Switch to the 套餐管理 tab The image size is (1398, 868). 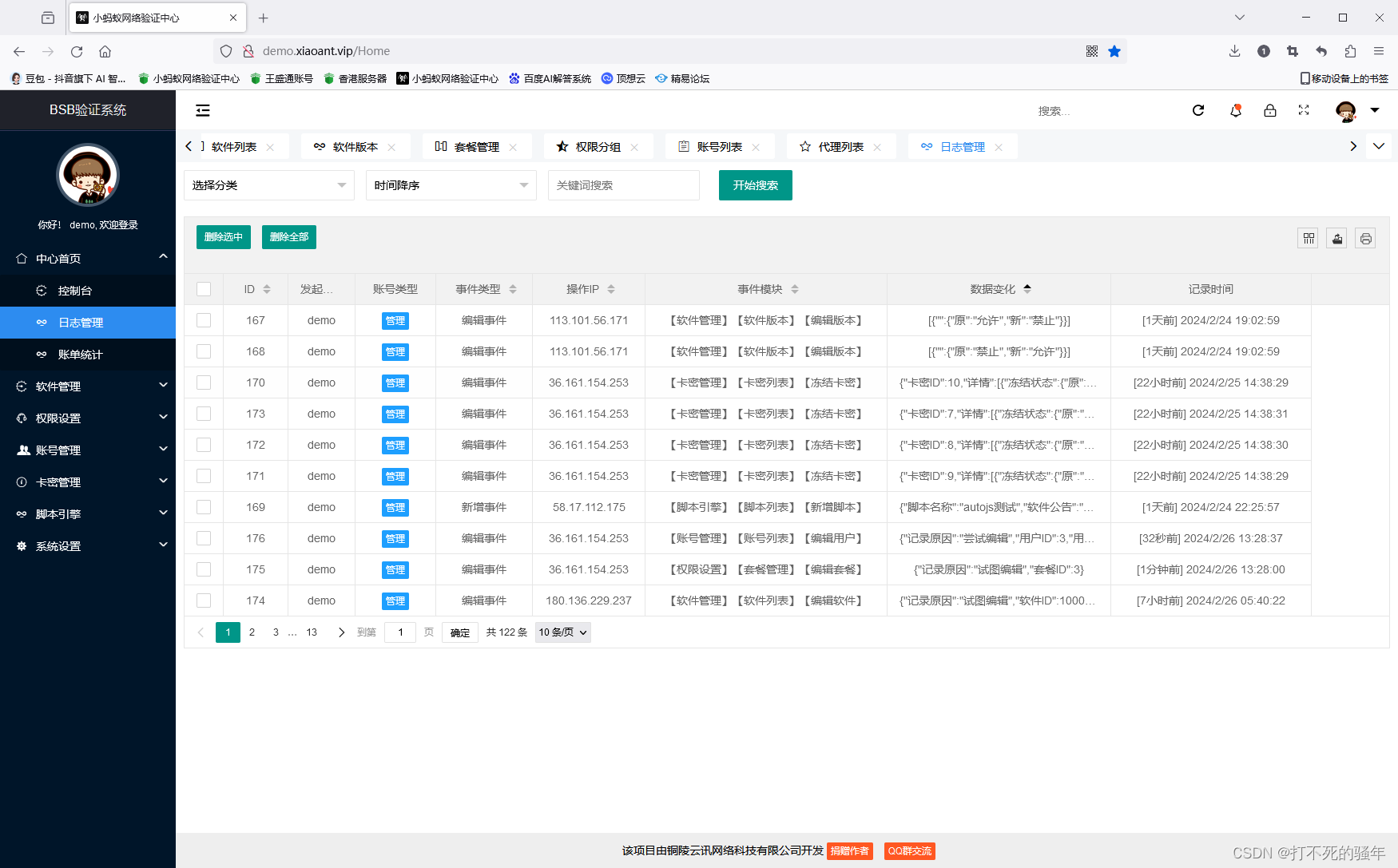click(476, 147)
